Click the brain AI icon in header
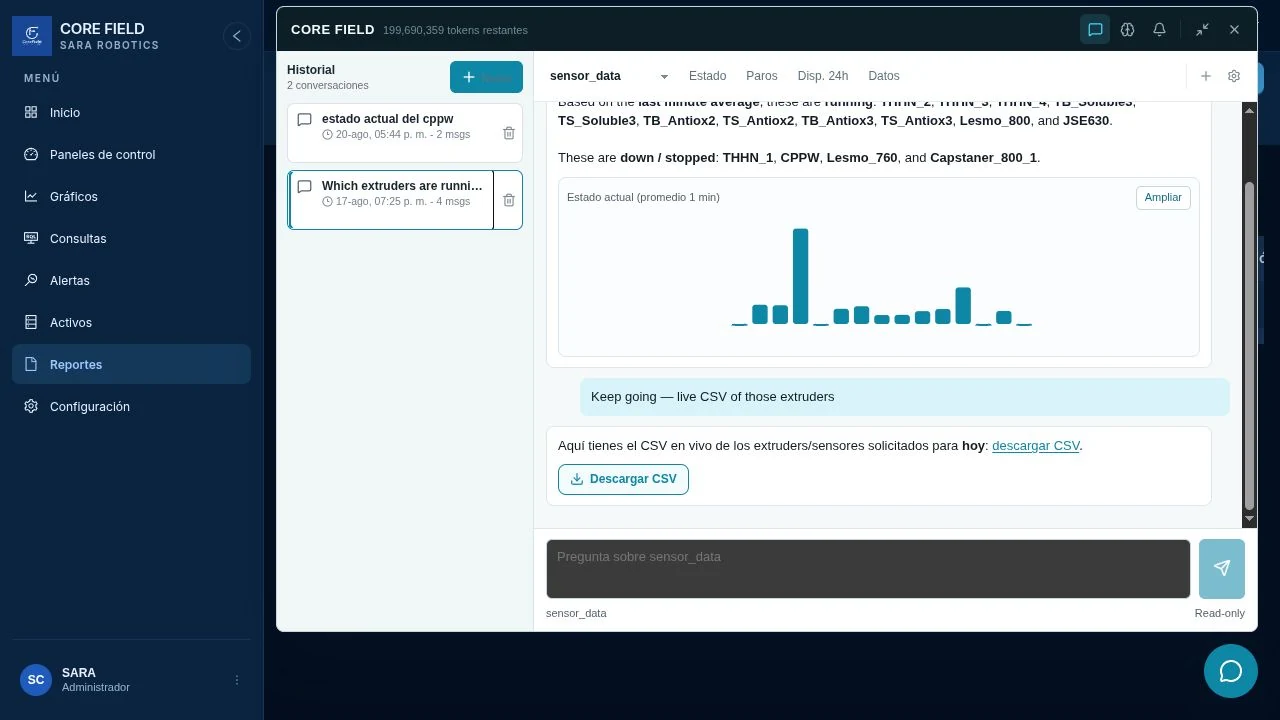 [x=1127, y=30]
